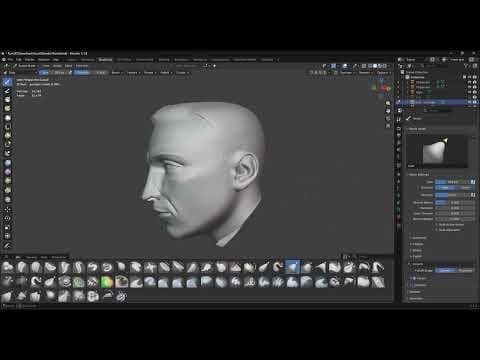This screenshot has height=360, width=480.
Task: Click the highlighted brush in the asset shelf
Action: coord(293,267)
